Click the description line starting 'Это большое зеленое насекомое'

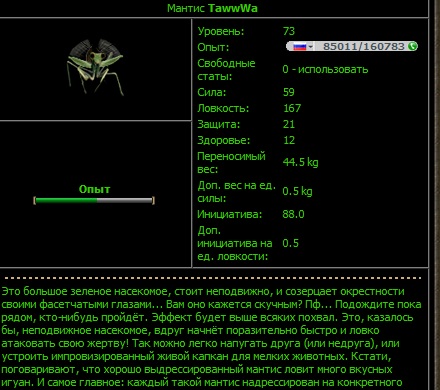pos(203,291)
